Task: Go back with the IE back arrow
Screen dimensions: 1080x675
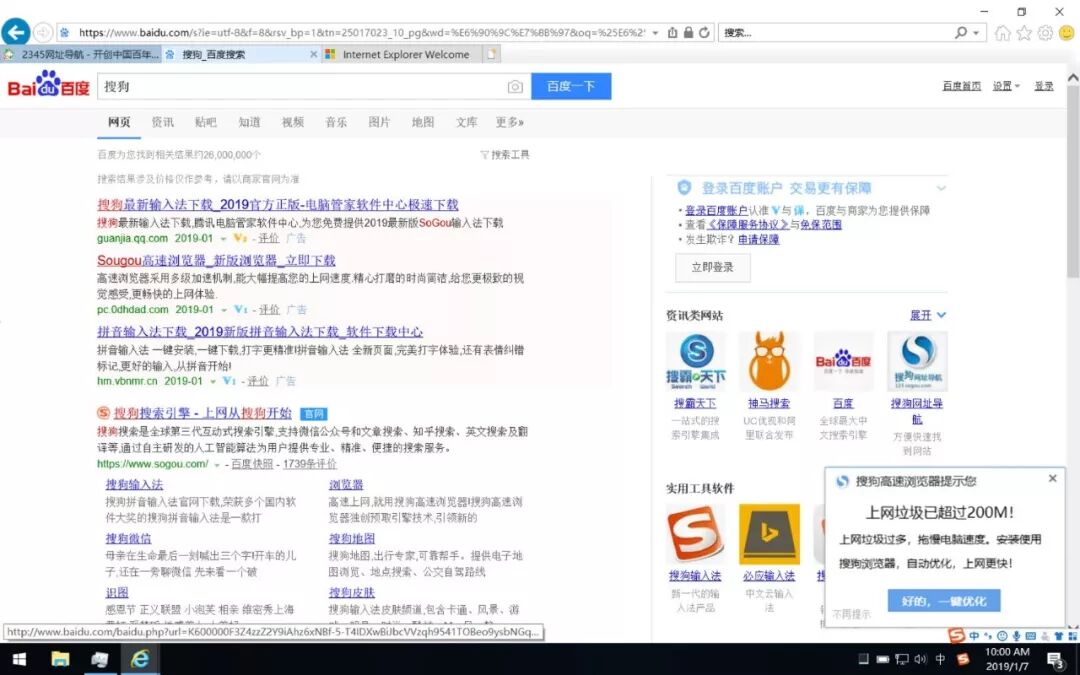Action: (16, 32)
